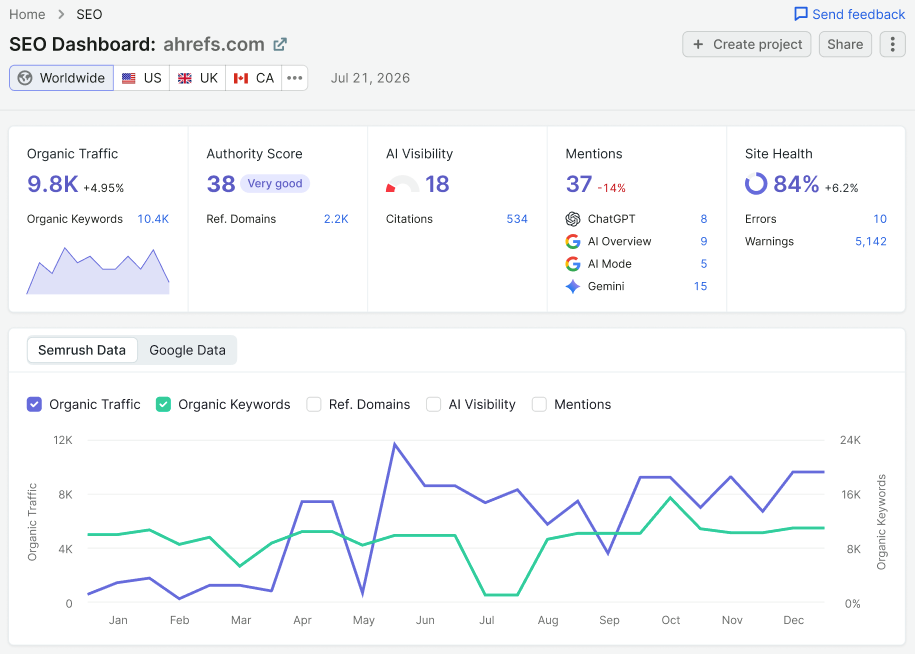Viewport: 915px width, 654px height.
Task: Click the Share button
Action: pos(845,44)
